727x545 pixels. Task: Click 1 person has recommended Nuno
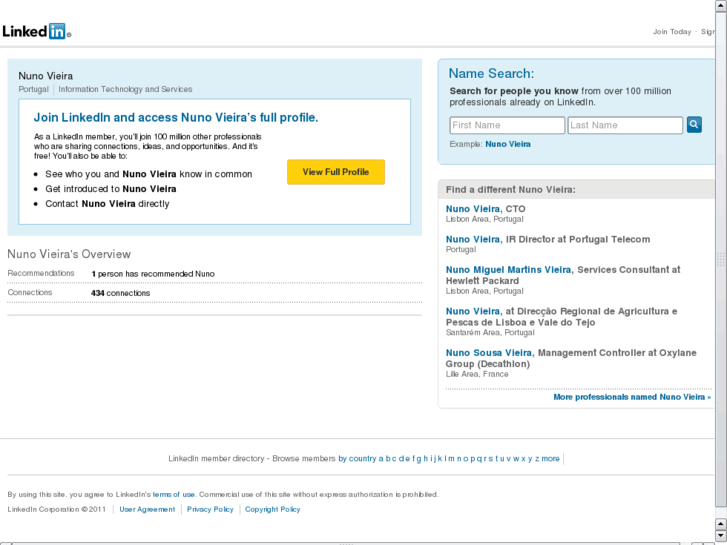pyautogui.click(x=153, y=274)
